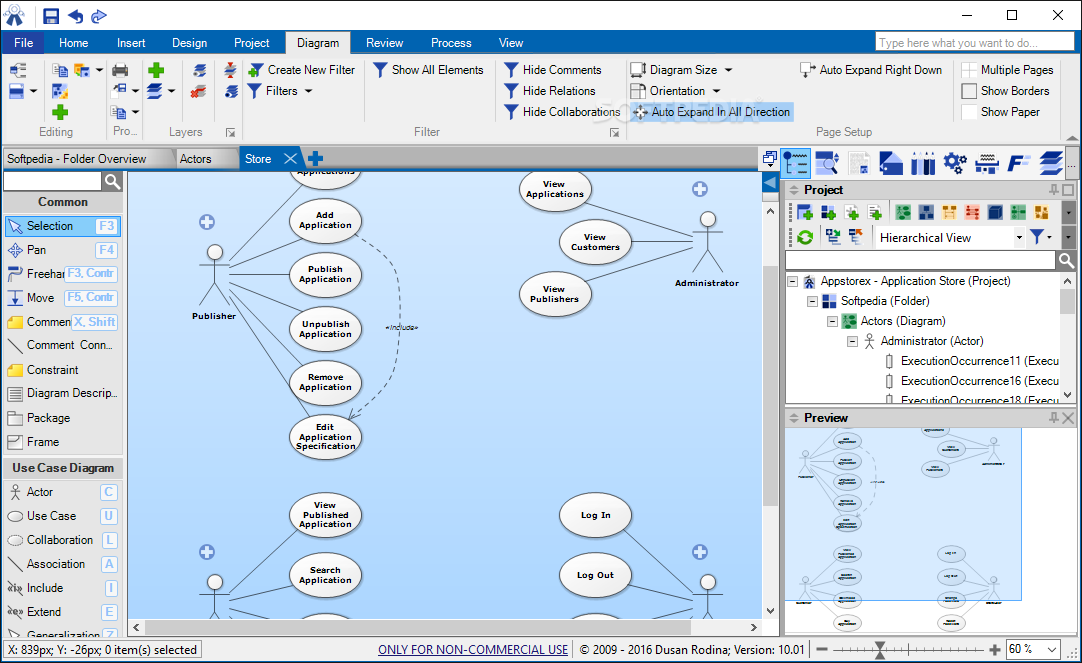Viewport: 1082px width, 663px height.
Task: Select the Use Case tool
Action: 62,516
